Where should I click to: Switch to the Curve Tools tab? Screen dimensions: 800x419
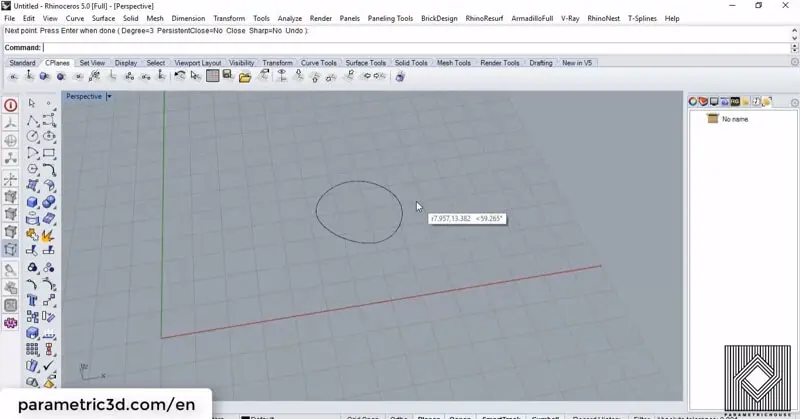318,63
